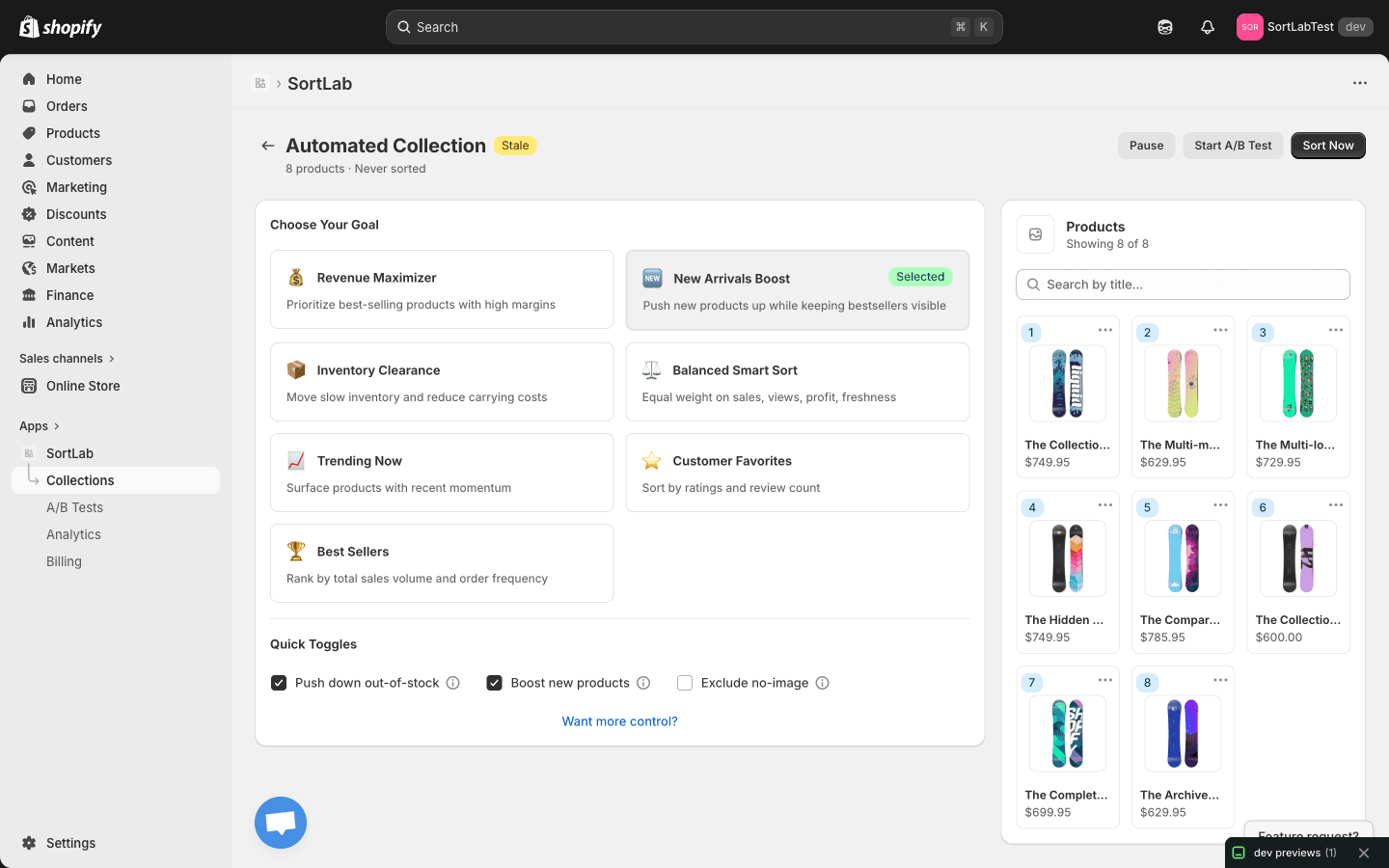Open the three-dot menu on product 1
Viewport: 1389px width, 868px height.
click(x=1105, y=330)
